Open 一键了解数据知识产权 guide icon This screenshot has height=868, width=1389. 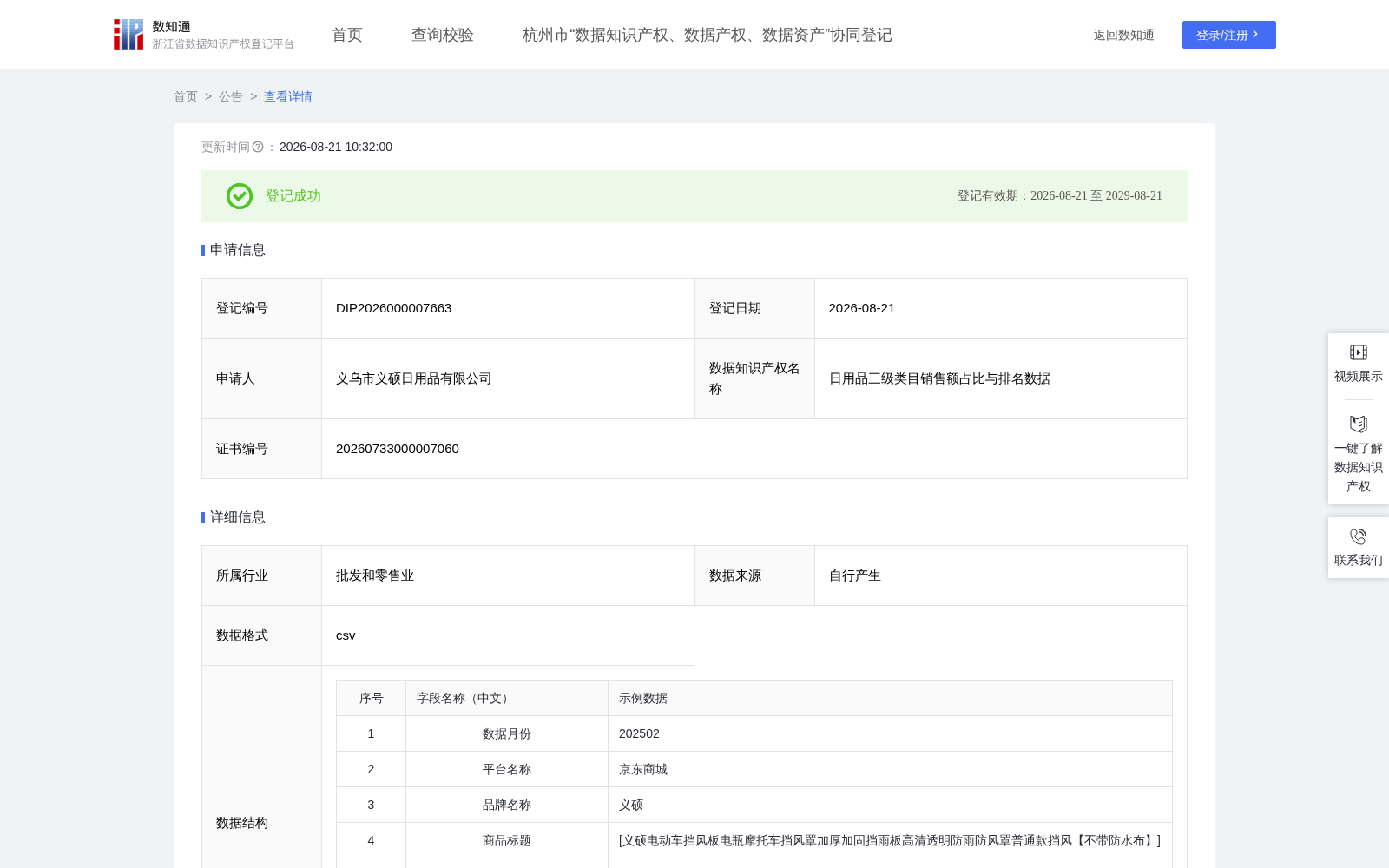pyautogui.click(x=1359, y=424)
